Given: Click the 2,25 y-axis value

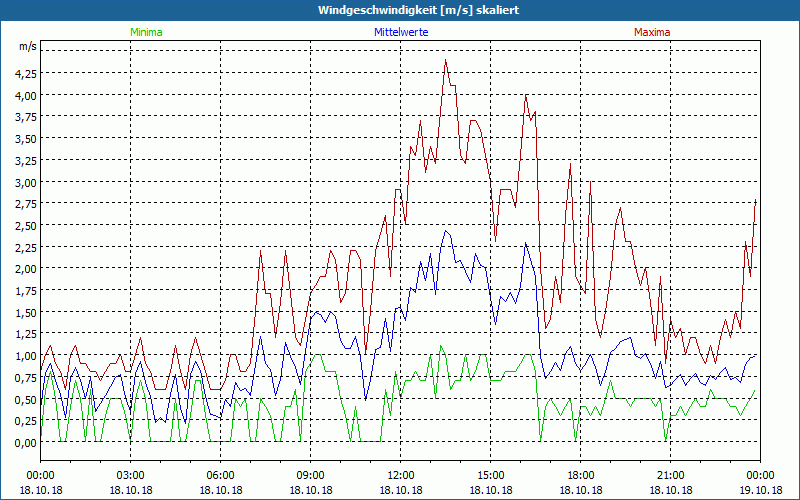Looking at the screenshot, I should [26, 247].
